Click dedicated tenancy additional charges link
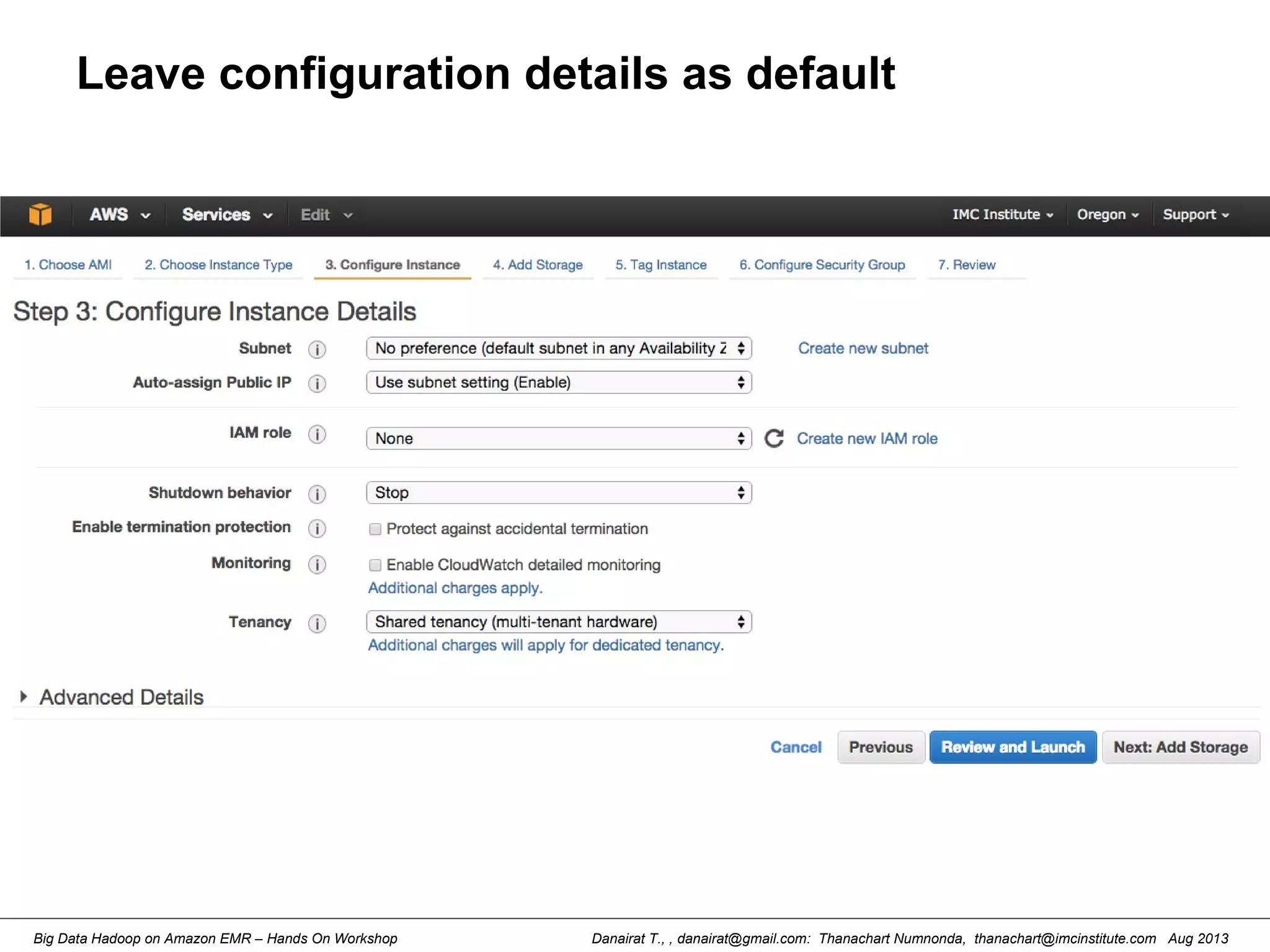Screen dimensions: 1270x952 pos(546,645)
